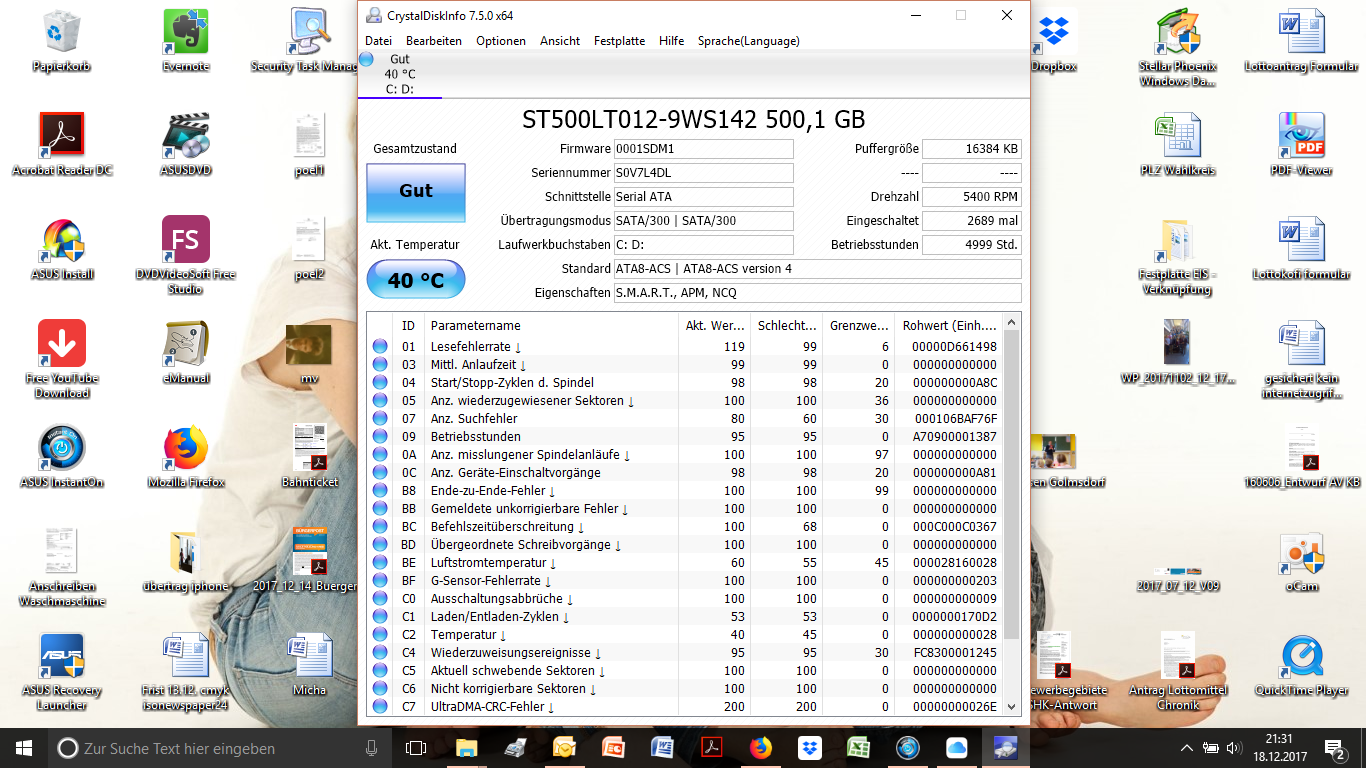Image resolution: width=1366 pixels, height=768 pixels.
Task: Open the Sprache(Language) menu
Action: click(749, 41)
